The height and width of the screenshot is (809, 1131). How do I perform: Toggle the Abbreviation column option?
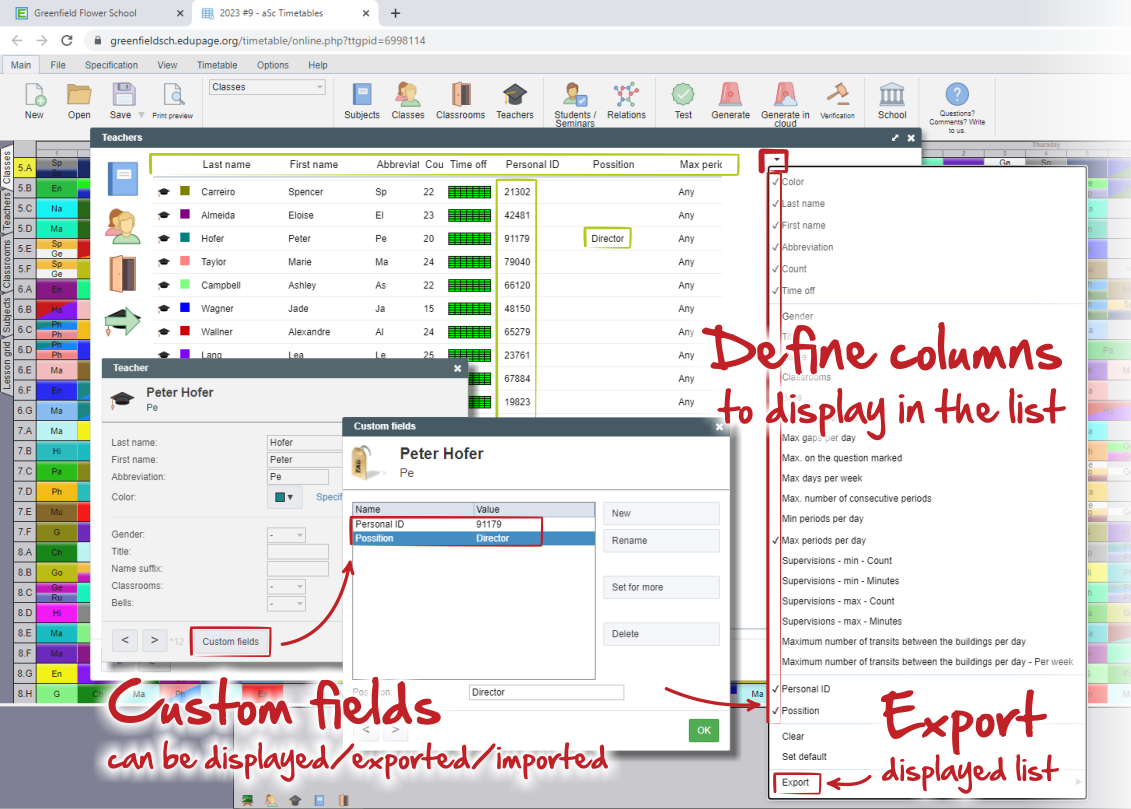[x=807, y=247]
